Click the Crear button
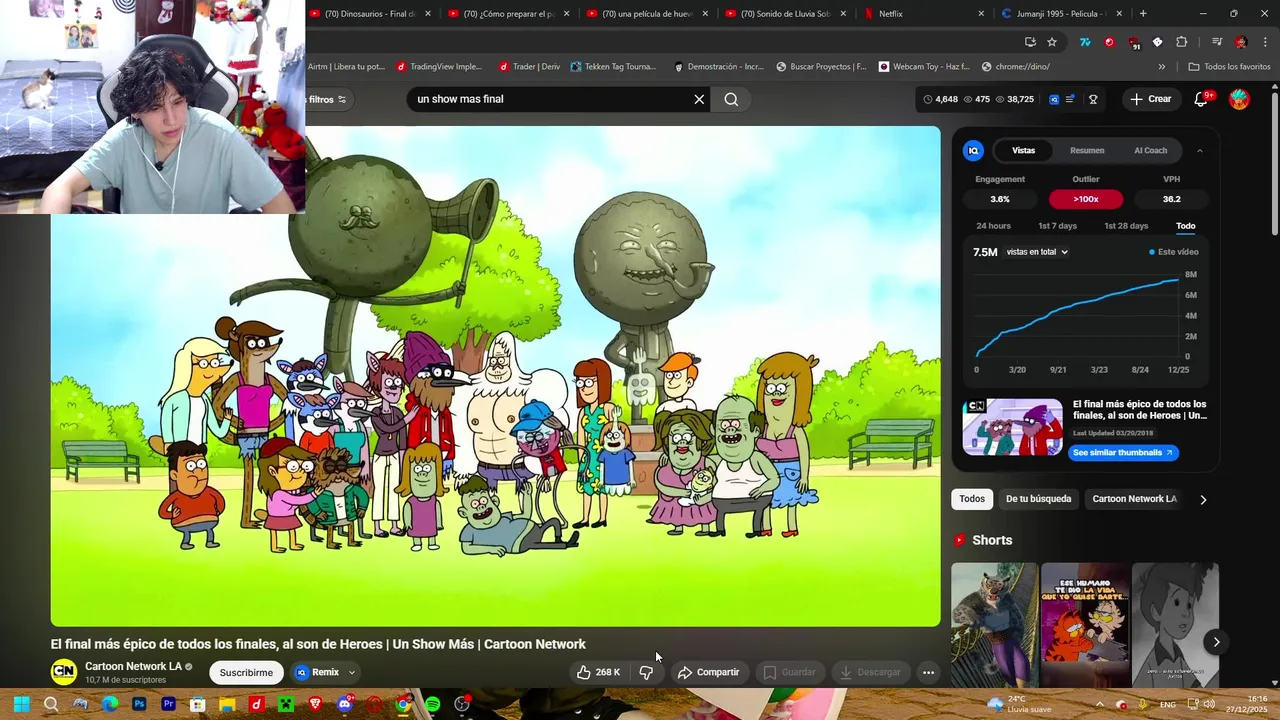The width and height of the screenshot is (1280, 720). tap(1150, 99)
